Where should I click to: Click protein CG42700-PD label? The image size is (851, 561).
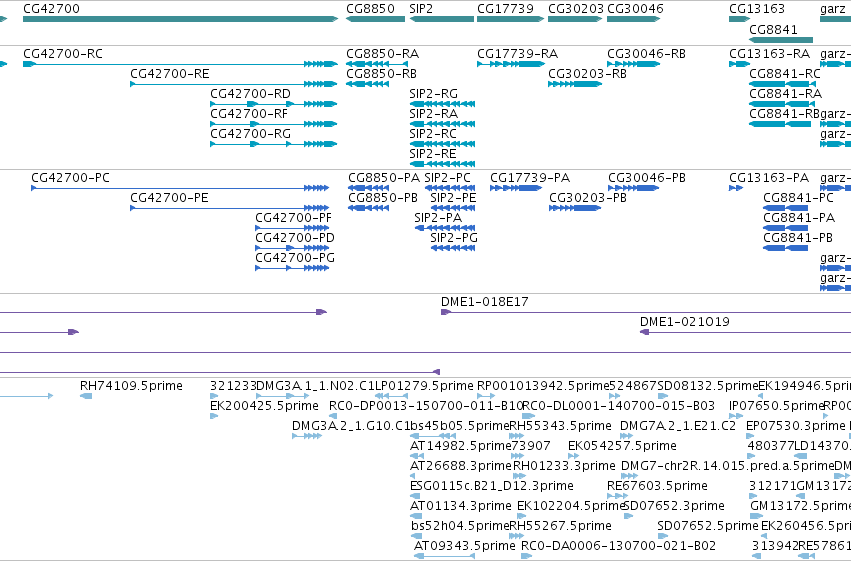(x=295, y=238)
